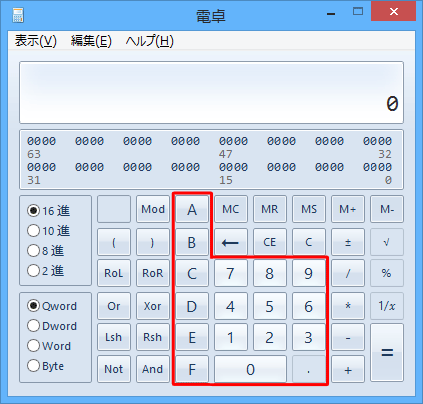
Task: Open the 表示(V) menu
Action: click(36, 41)
